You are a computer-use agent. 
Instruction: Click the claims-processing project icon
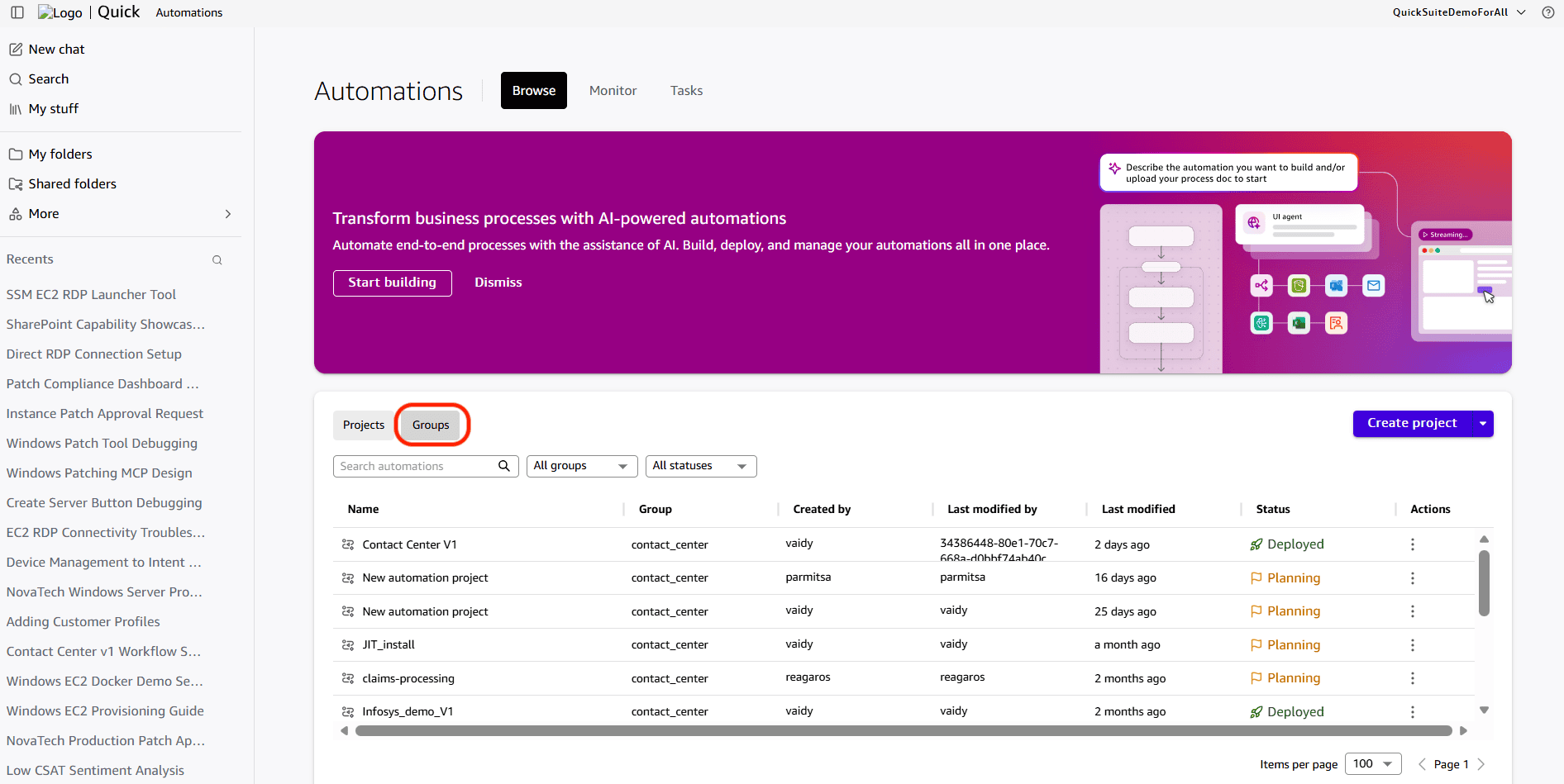pos(348,678)
